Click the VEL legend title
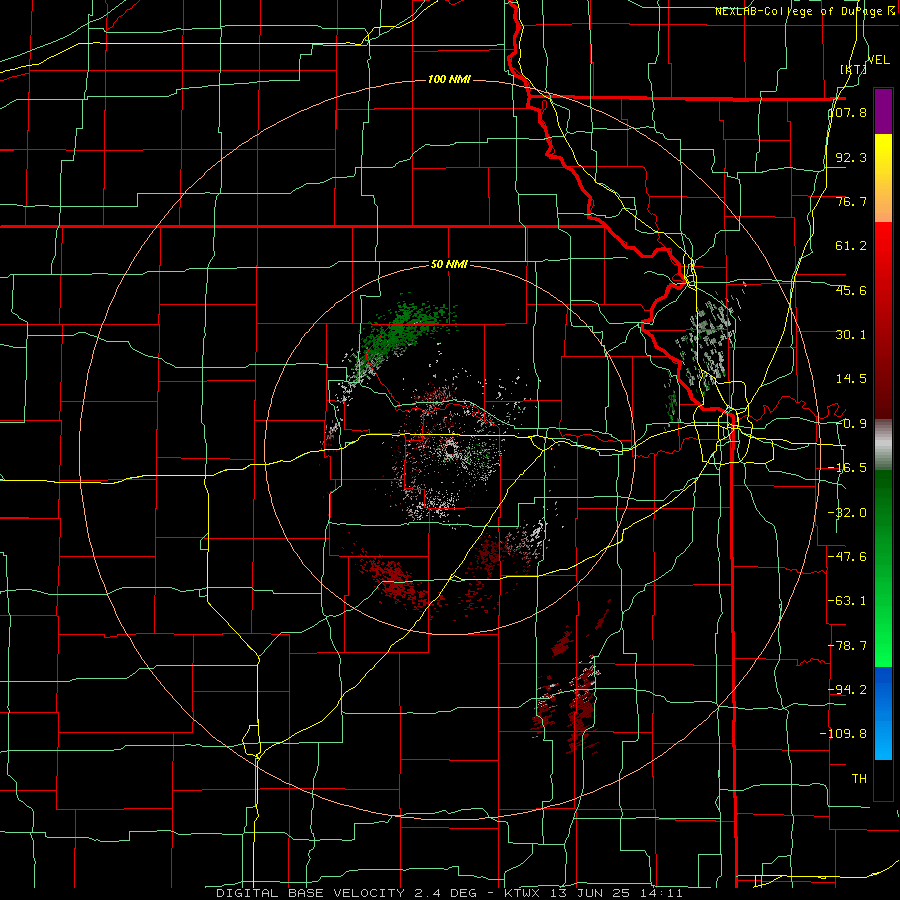Image resolution: width=900 pixels, height=900 pixels. (878, 60)
